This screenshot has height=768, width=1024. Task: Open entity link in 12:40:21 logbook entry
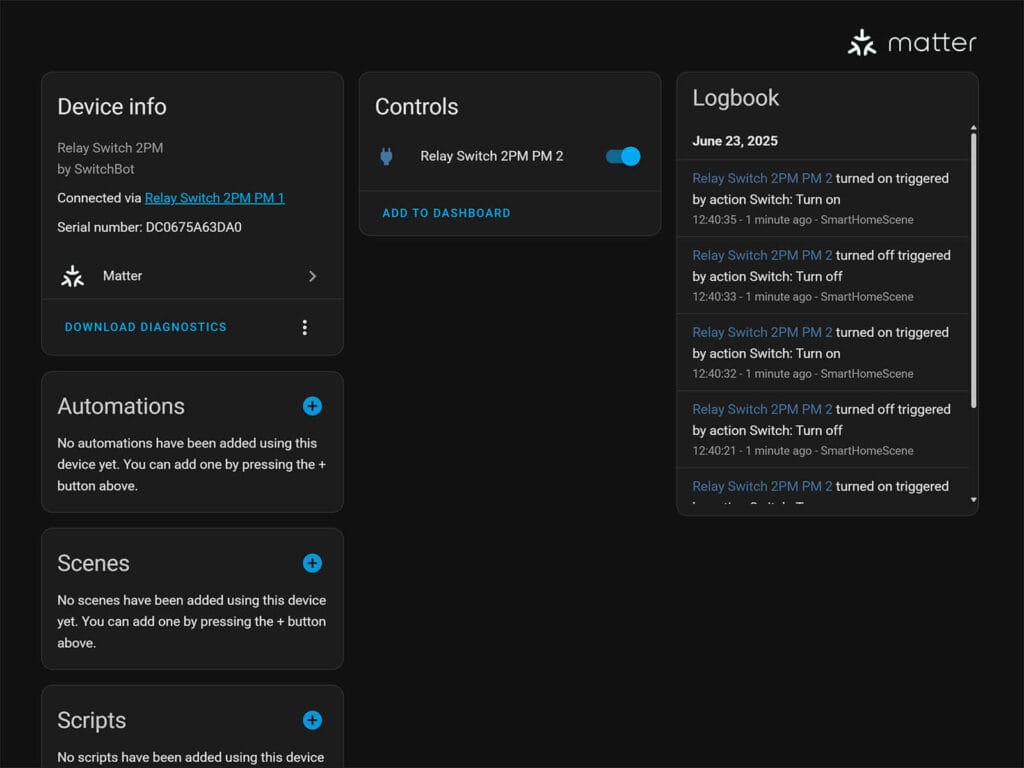pos(762,409)
